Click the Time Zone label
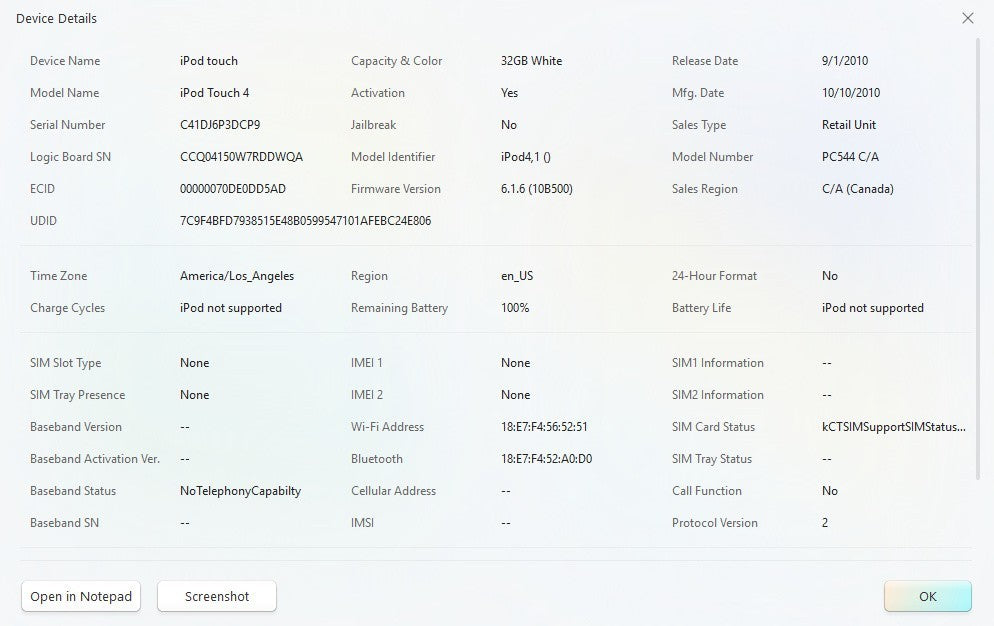 58,276
